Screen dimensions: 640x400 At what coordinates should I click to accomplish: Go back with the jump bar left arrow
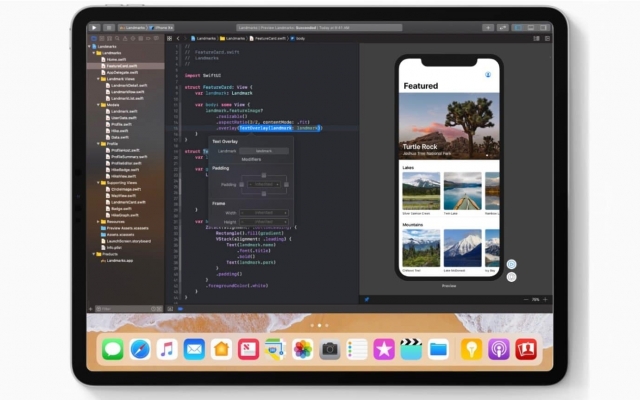(178, 38)
